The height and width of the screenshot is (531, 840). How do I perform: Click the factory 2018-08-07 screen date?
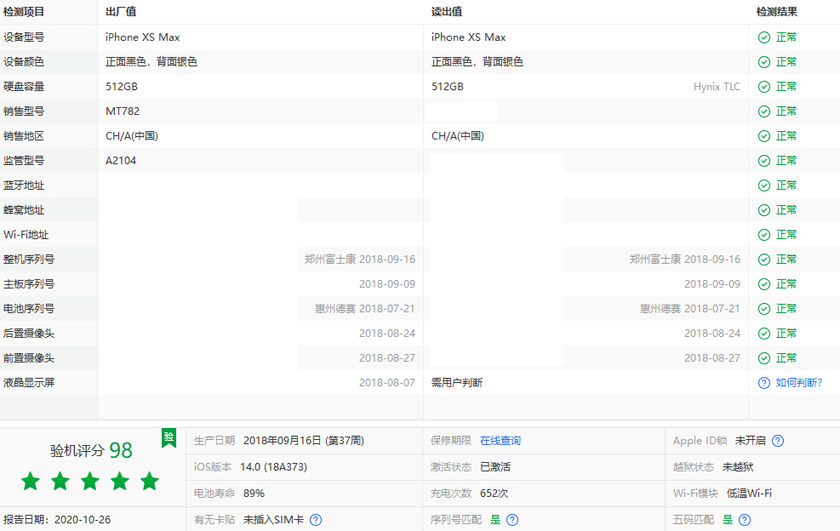pos(387,383)
